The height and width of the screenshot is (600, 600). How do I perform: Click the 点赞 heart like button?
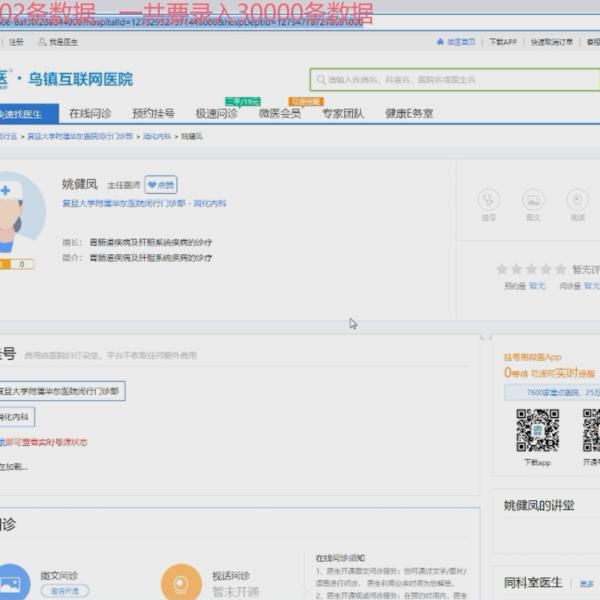point(160,185)
